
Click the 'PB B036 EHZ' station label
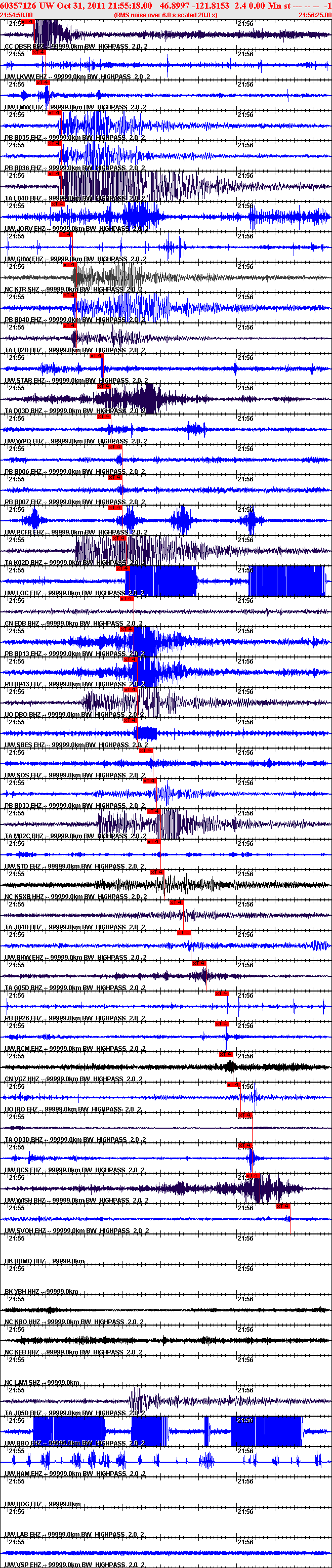point(24,168)
